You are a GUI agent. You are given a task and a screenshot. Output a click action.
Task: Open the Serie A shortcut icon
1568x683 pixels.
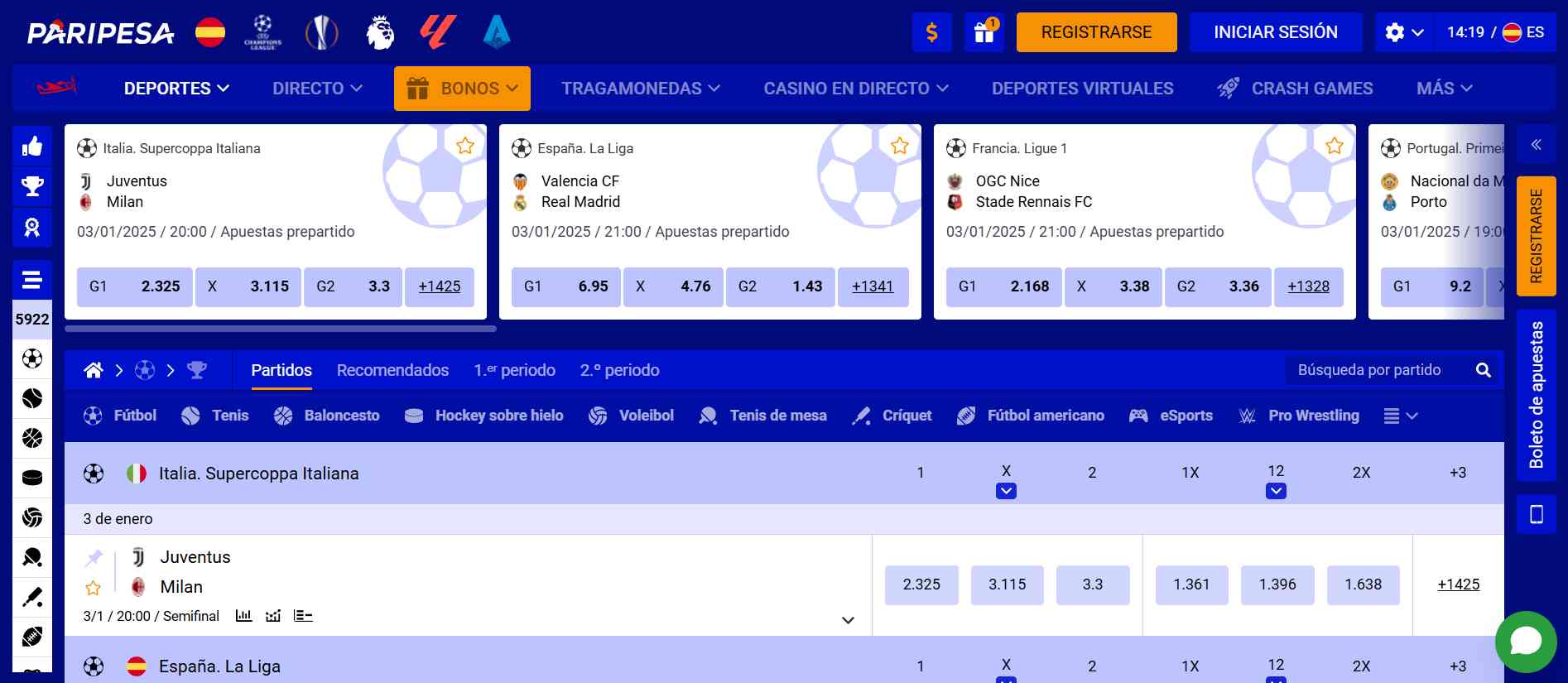click(497, 32)
